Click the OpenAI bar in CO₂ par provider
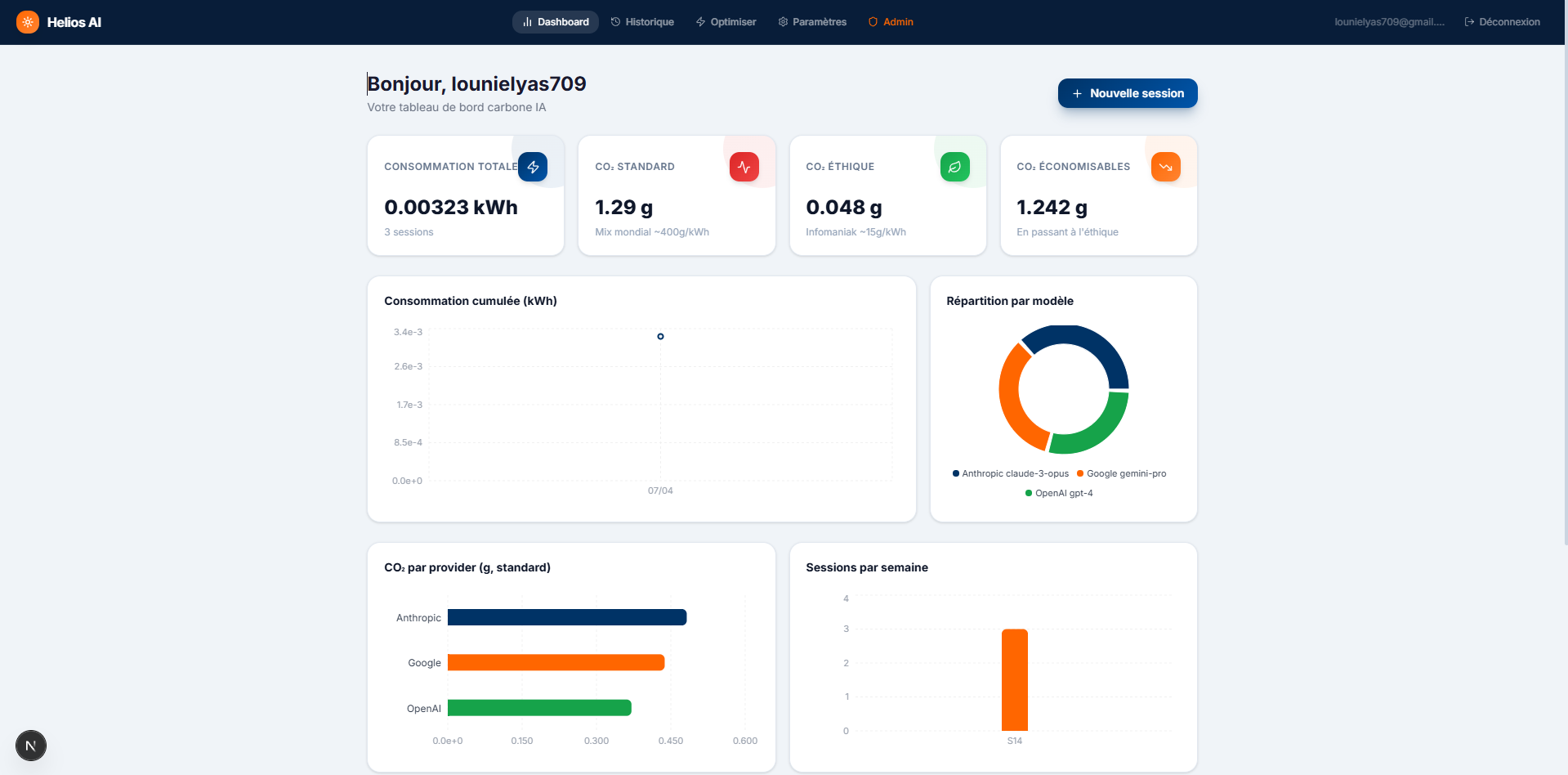The width and height of the screenshot is (1568, 775). click(539, 707)
